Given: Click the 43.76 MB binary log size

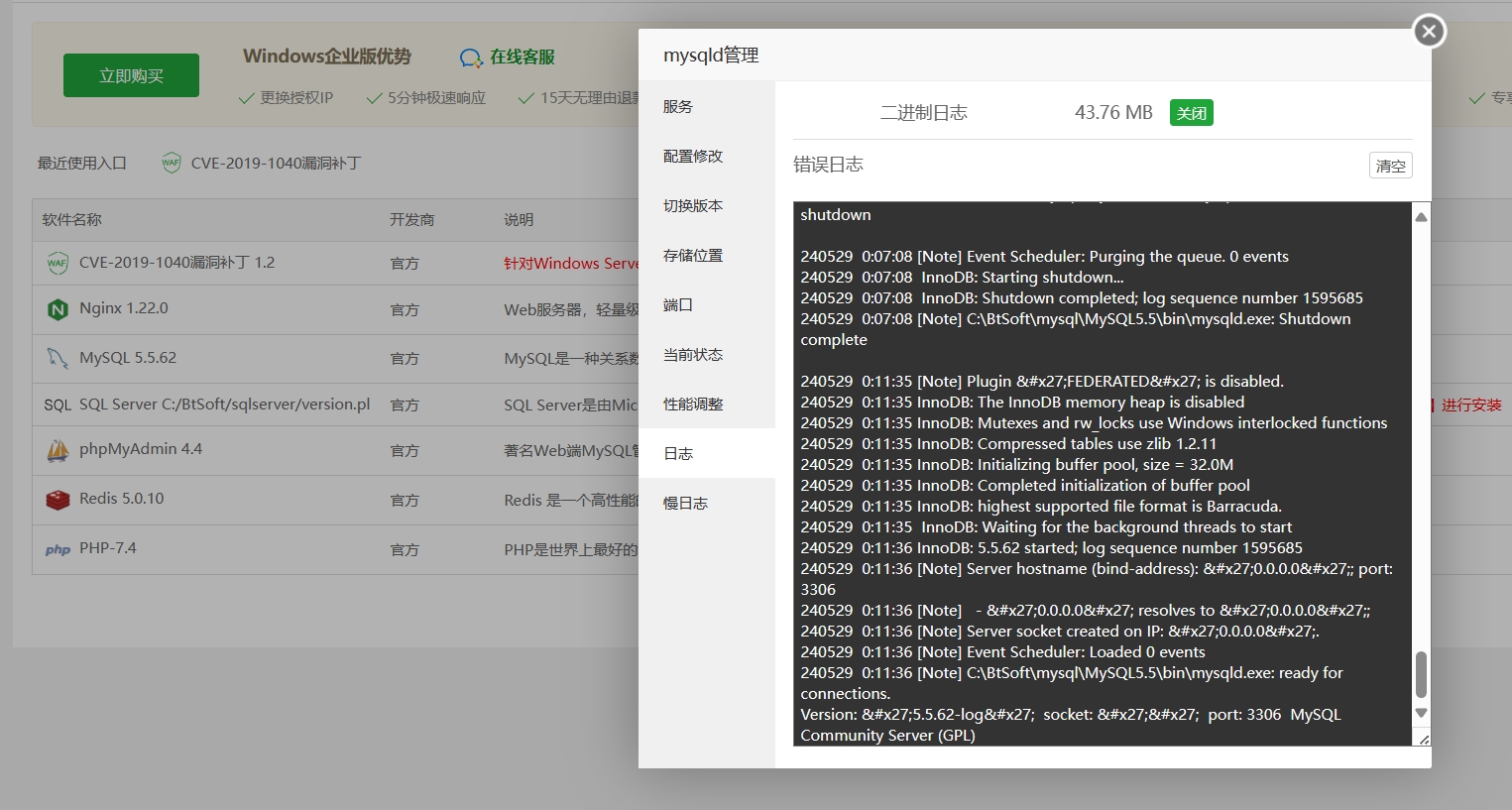Looking at the screenshot, I should click(x=1113, y=113).
